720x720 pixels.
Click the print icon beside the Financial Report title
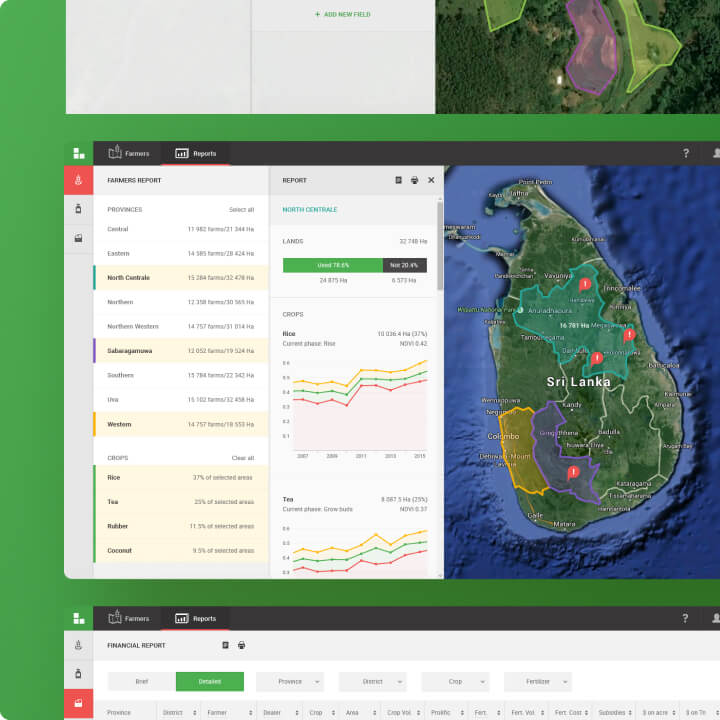pyautogui.click(x=241, y=645)
